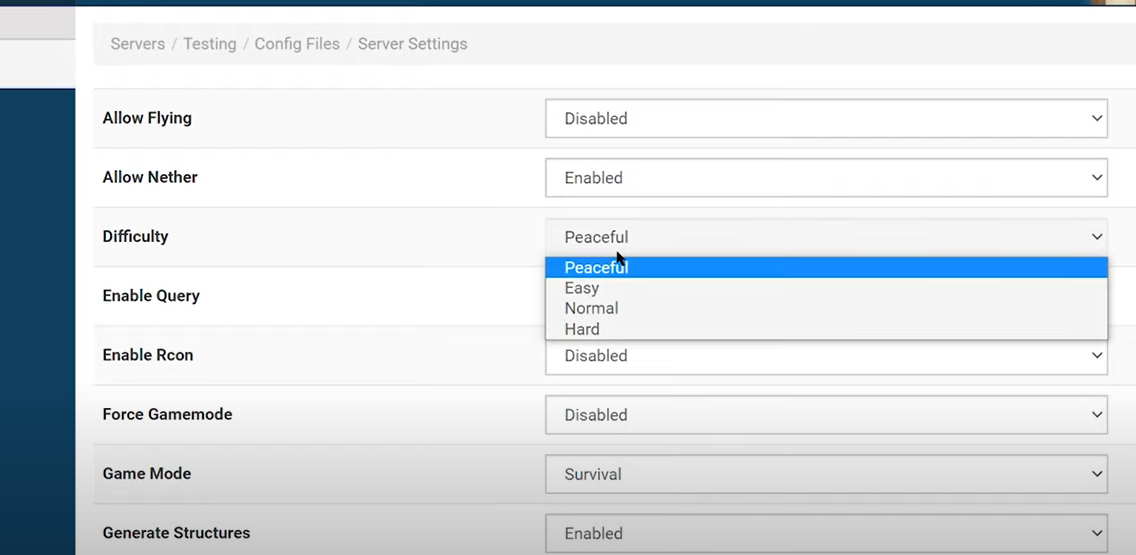Click the Force Gamemode setting label
Image resolution: width=1136 pixels, height=555 pixels.
(x=167, y=414)
